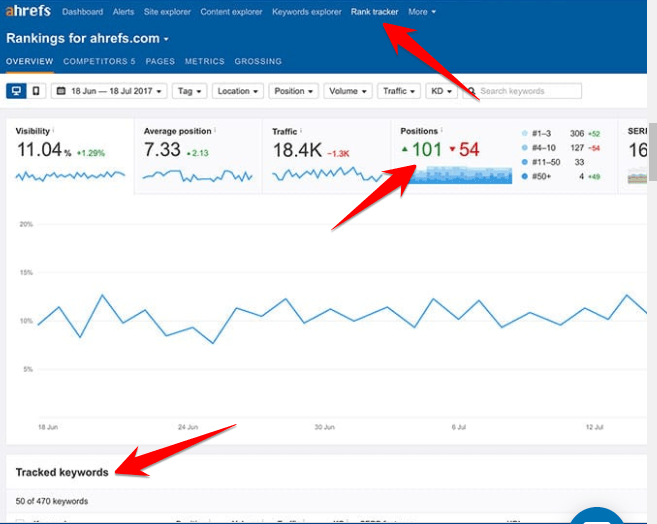
Task: Click the #11–50 legend color dot
Action: point(524,162)
